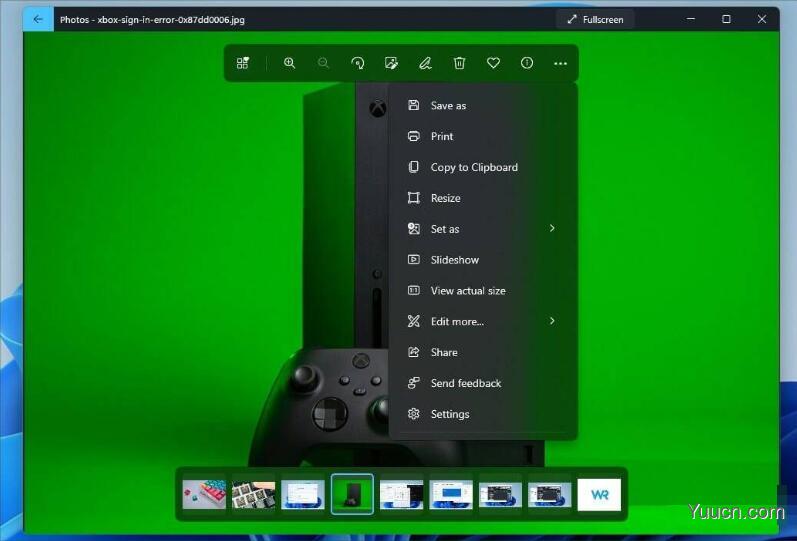Select the Draw pen tool
This screenshot has width=797, height=541.
[x=425, y=63]
